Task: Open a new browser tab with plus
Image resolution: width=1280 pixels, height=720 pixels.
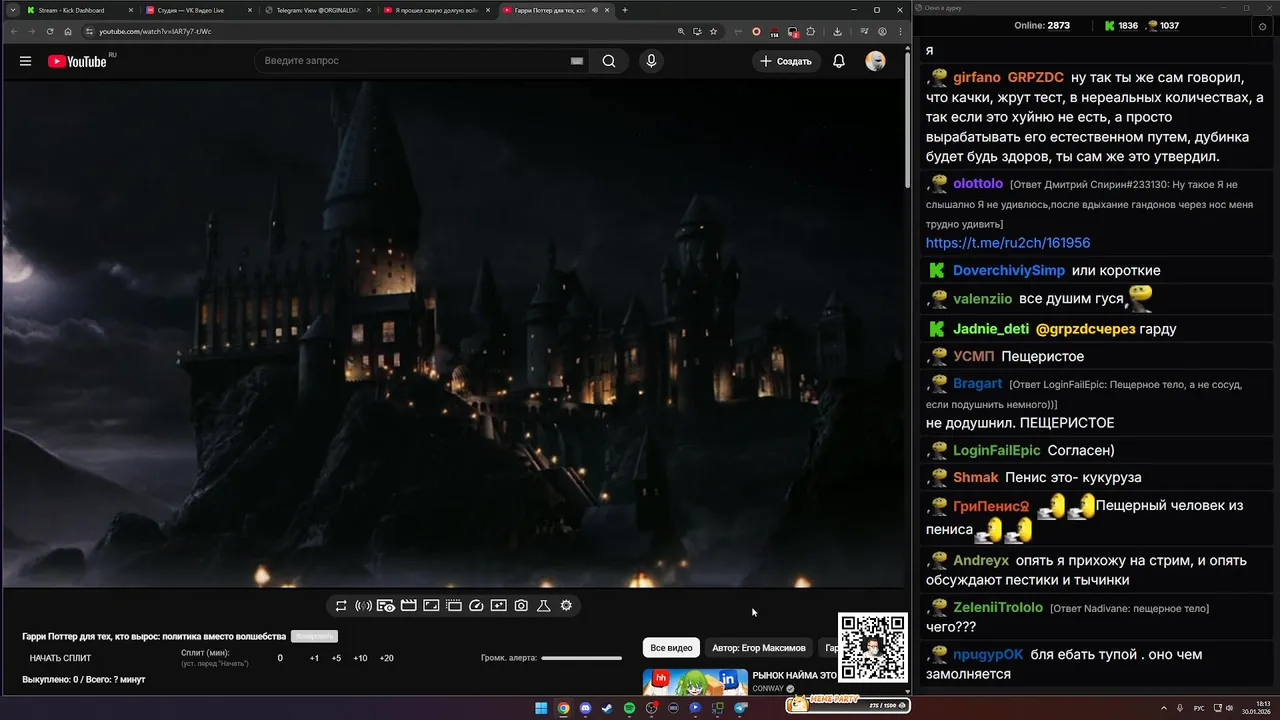Action: tap(625, 10)
